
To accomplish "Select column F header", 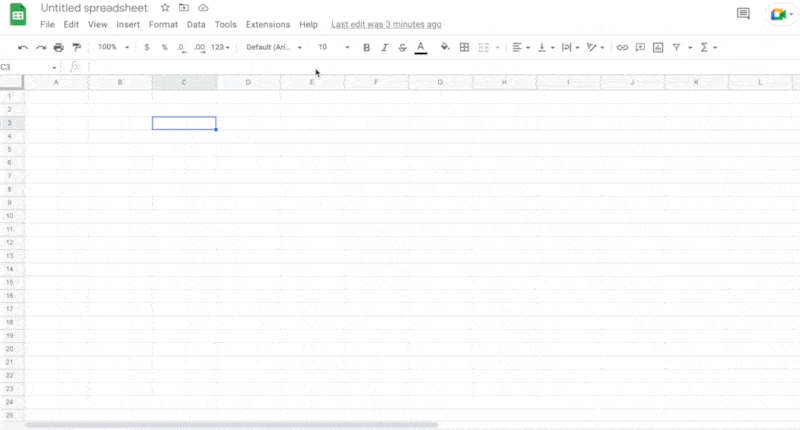I will point(376,82).
